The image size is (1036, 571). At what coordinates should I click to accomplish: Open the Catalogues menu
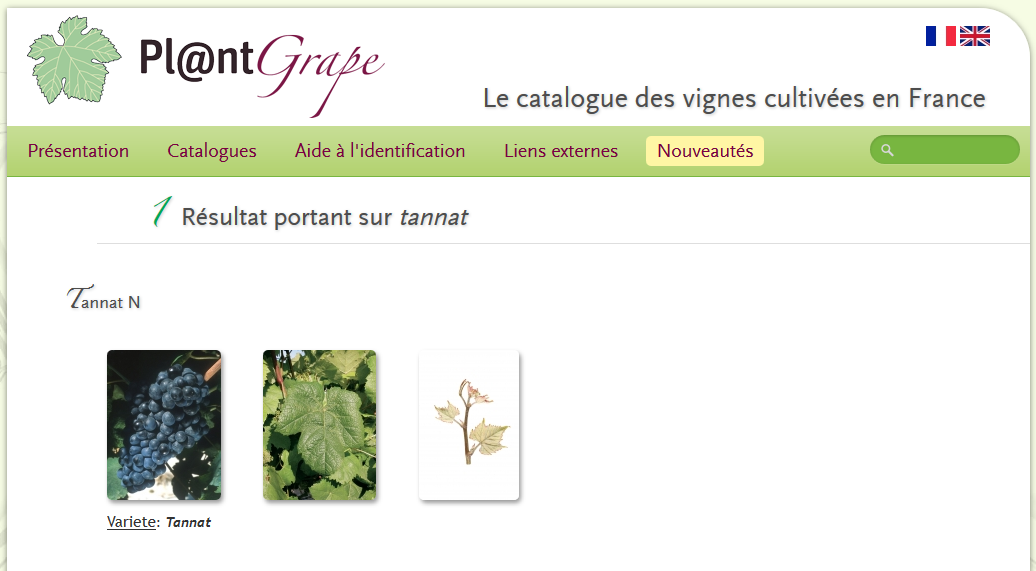211,151
